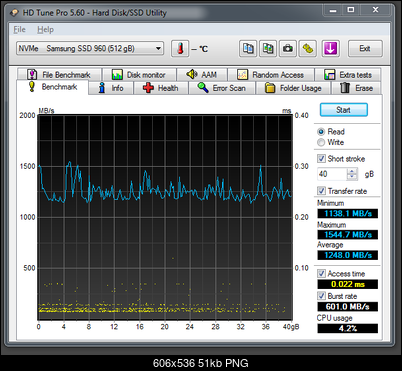
Task: Open the AAM tab
Action: pyautogui.click(x=202, y=75)
